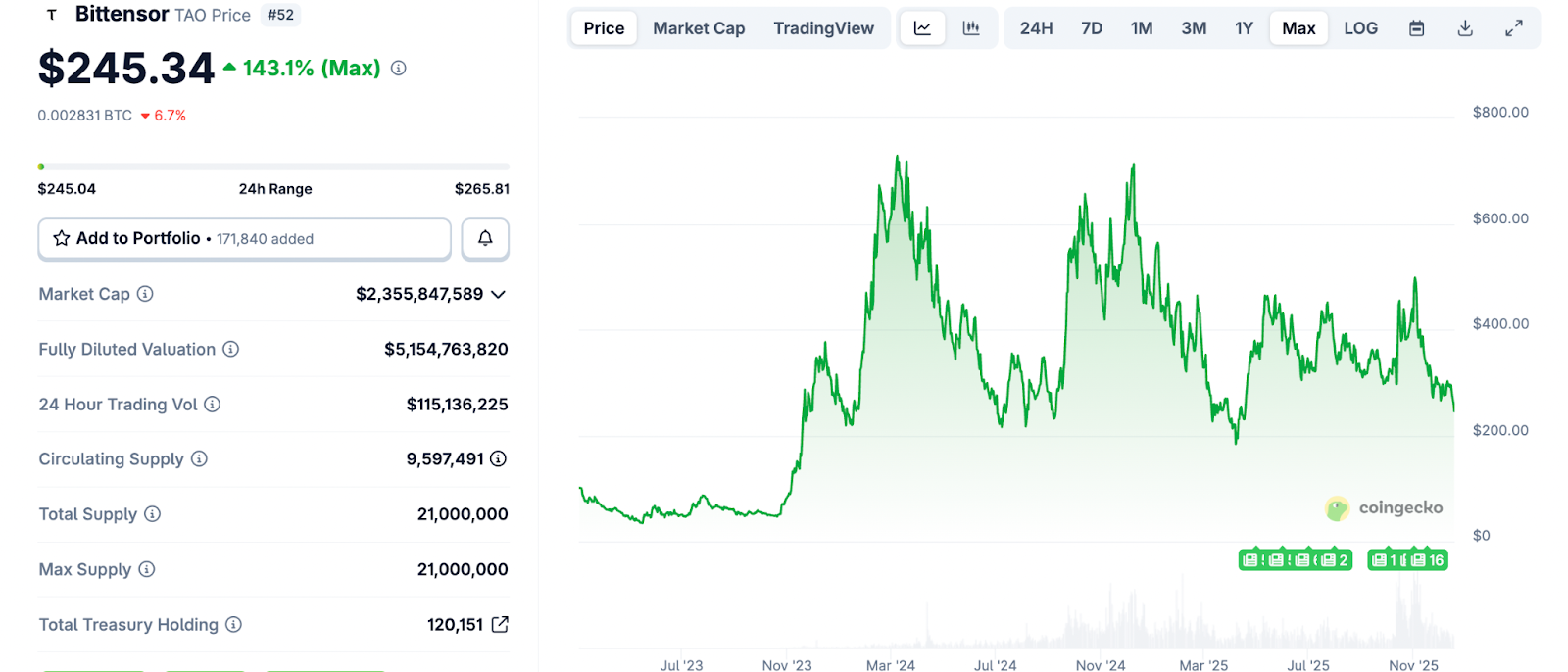Click Add to Portfolio button

244,239
